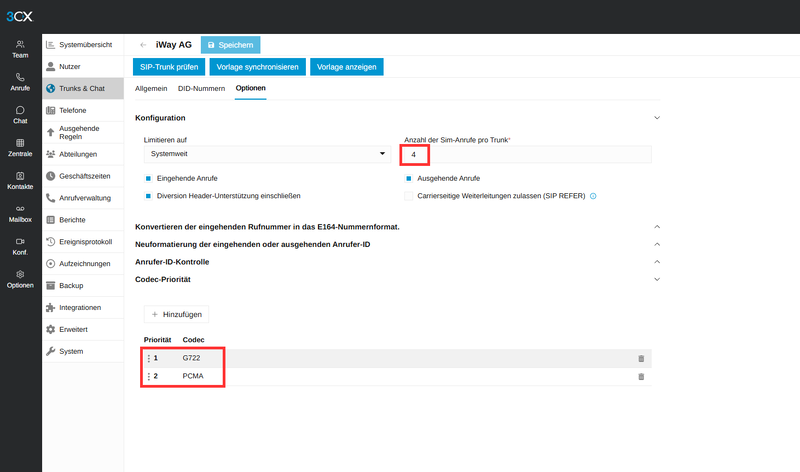Open Integrationen menu item
The image size is (800, 472).
point(83,308)
